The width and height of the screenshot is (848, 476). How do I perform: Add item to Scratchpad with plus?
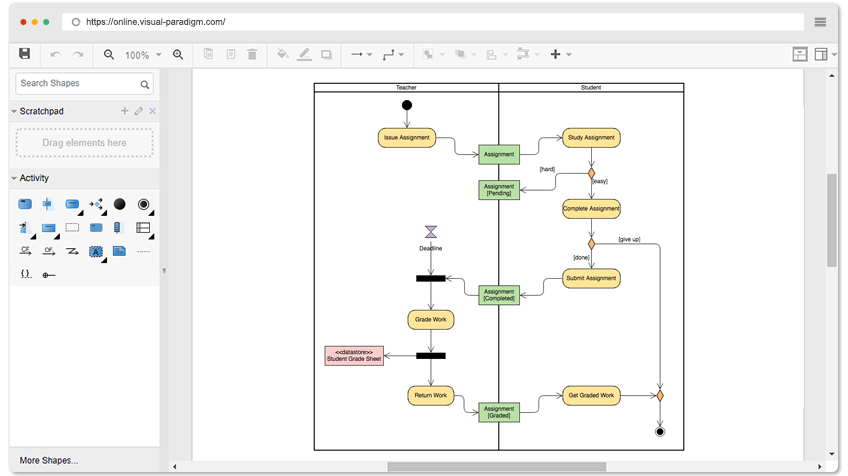coord(124,111)
